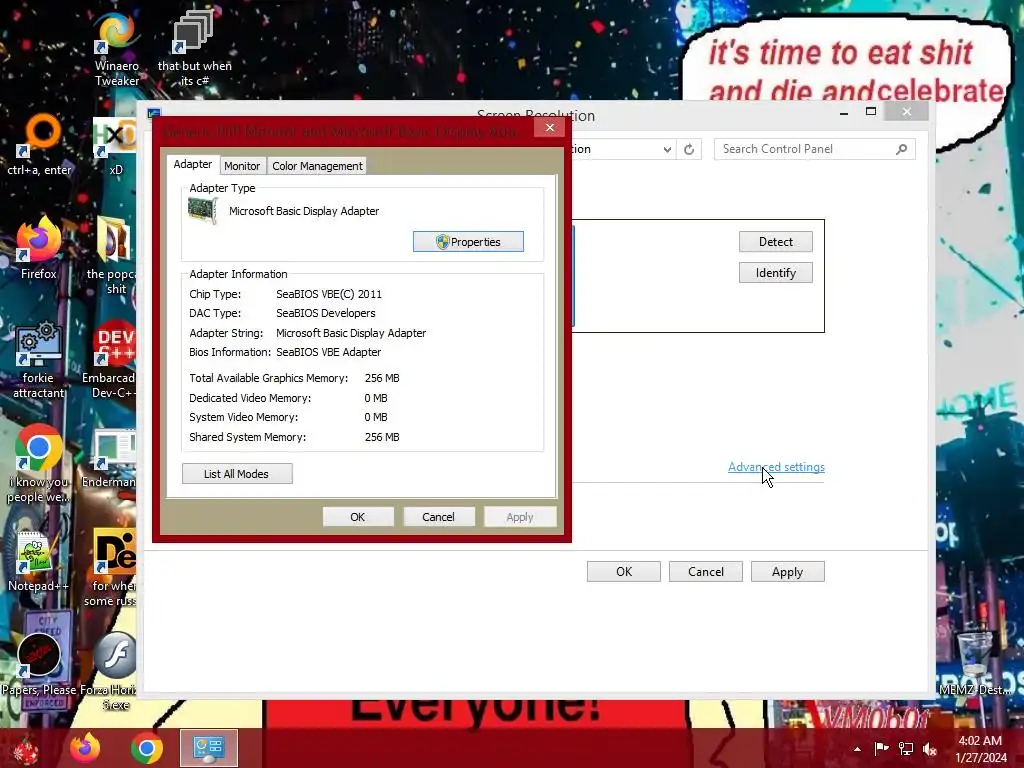Screen dimensions: 1024x768
Task: Click OK in the adapter properties dialog
Action: [358, 517]
